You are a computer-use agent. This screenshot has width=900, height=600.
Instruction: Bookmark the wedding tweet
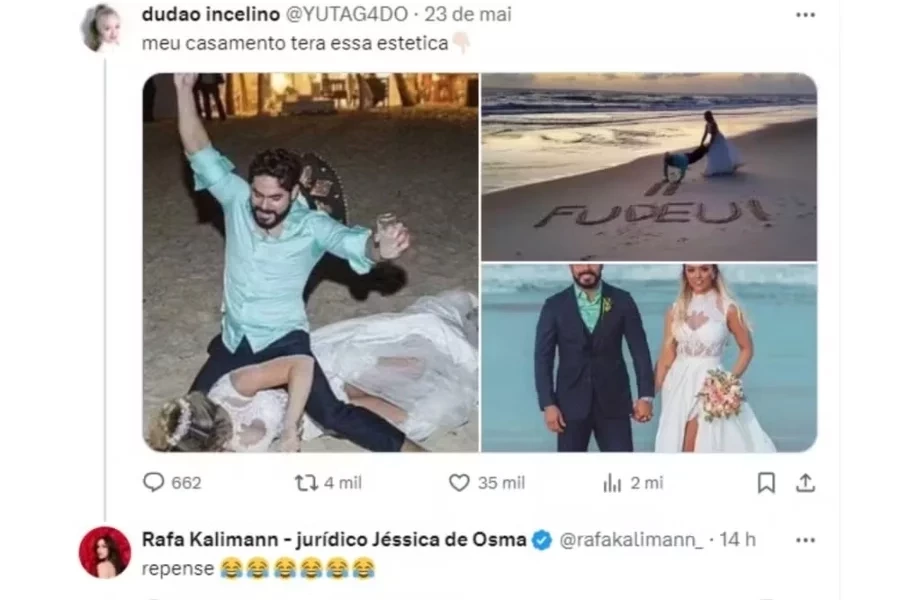766,483
